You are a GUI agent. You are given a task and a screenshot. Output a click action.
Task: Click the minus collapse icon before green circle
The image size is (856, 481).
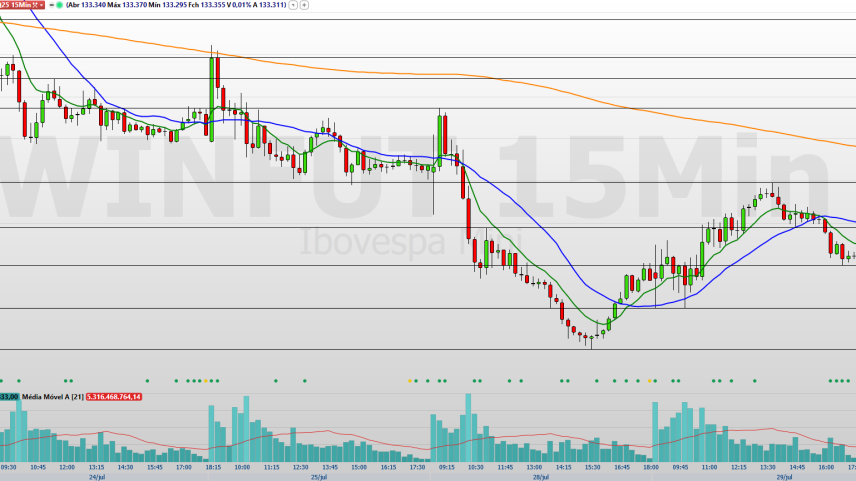pyautogui.click(x=51, y=5)
